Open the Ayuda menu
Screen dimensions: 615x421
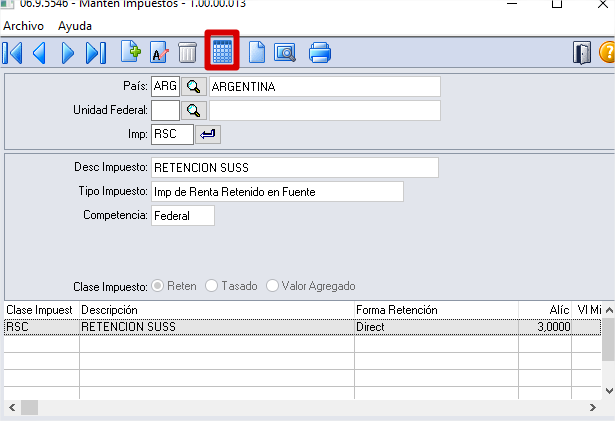click(75, 26)
